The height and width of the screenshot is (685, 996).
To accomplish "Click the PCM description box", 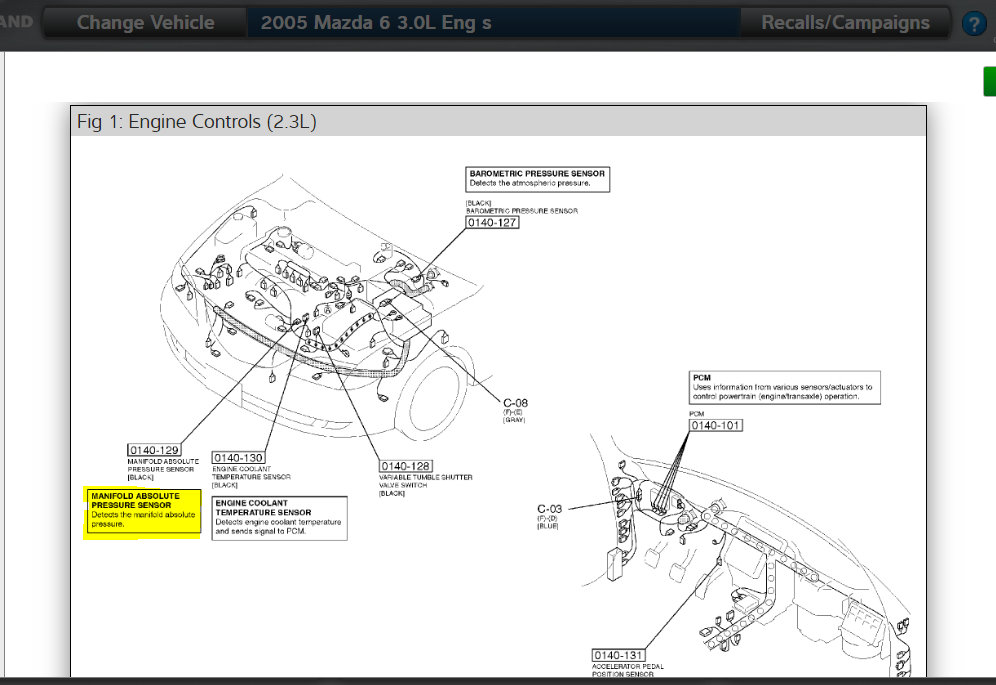I will pos(784,388).
